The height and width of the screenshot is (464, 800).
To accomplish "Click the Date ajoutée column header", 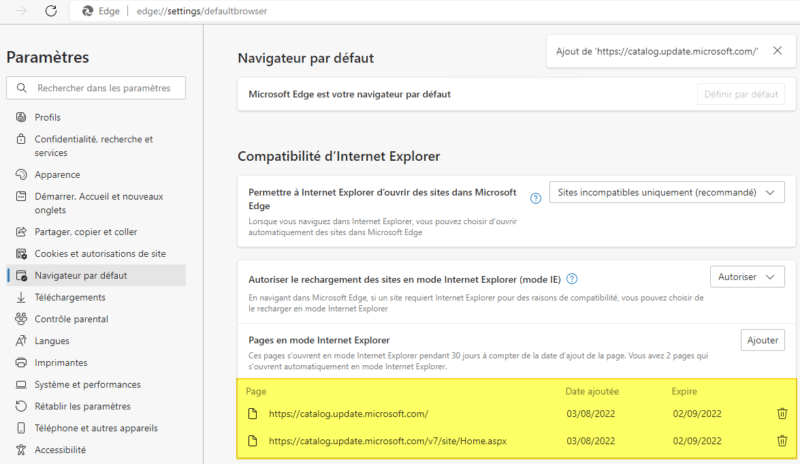I will coord(592,392).
